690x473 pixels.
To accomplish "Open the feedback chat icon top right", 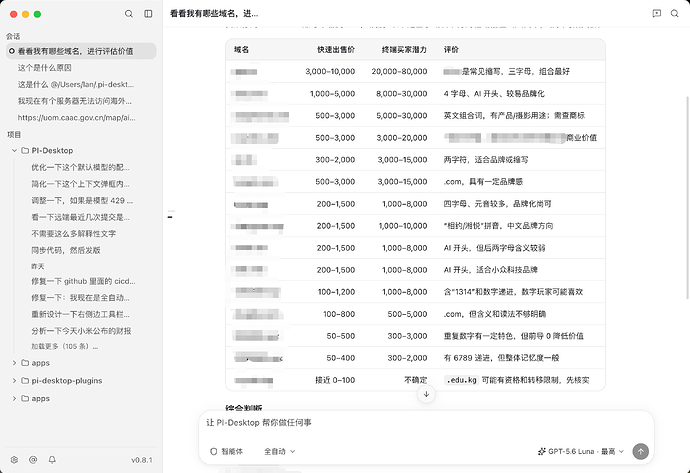I will click(657, 14).
